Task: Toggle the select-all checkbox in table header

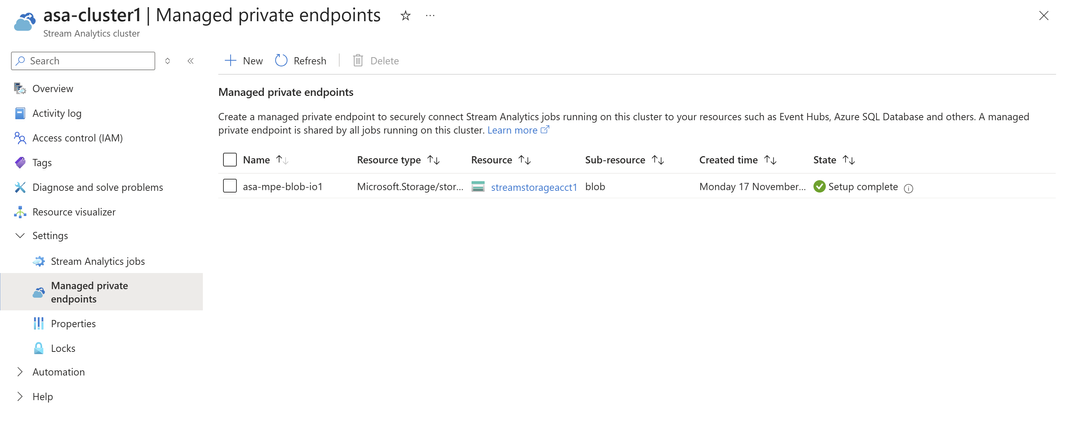Action: tap(230, 160)
